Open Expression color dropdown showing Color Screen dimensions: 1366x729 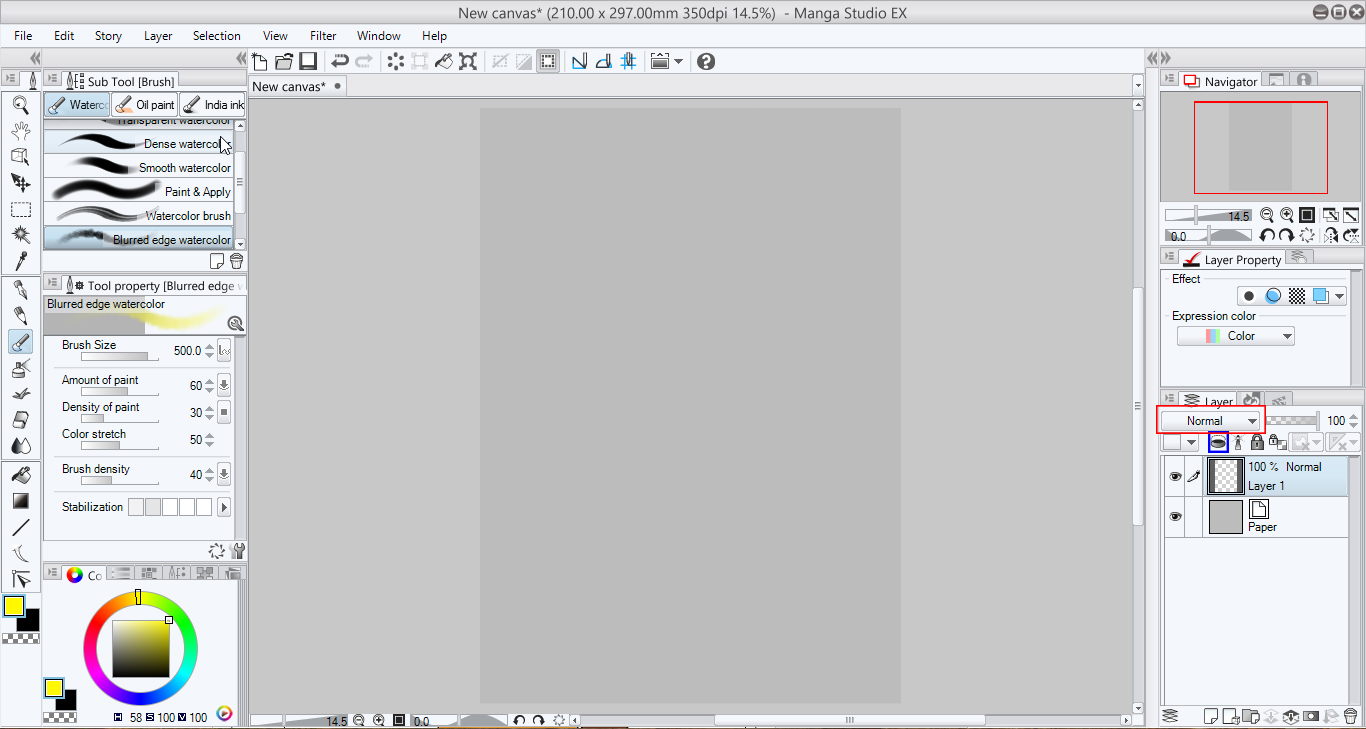click(1235, 336)
